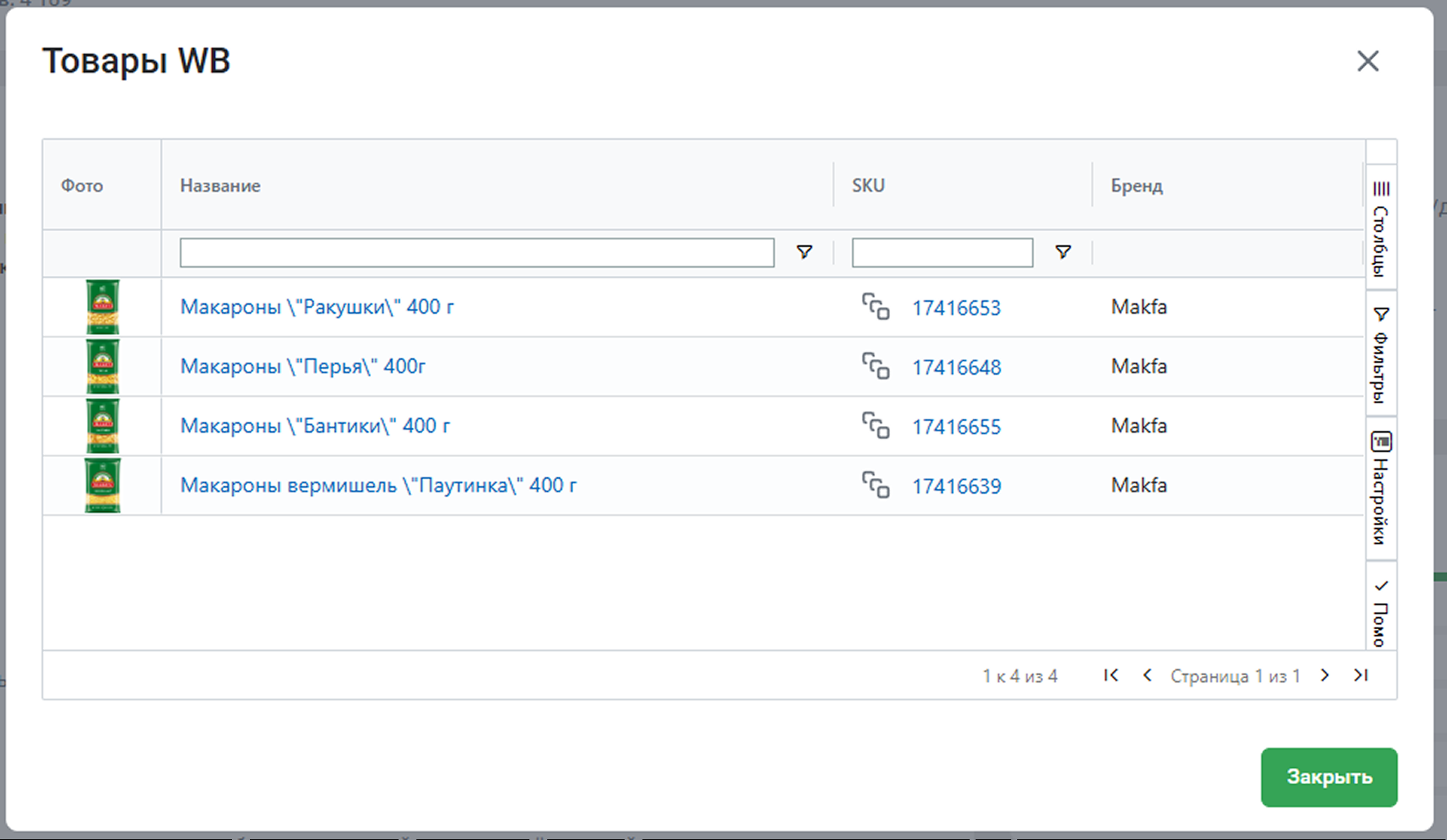Go to the last page of results

pyautogui.click(x=1361, y=675)
